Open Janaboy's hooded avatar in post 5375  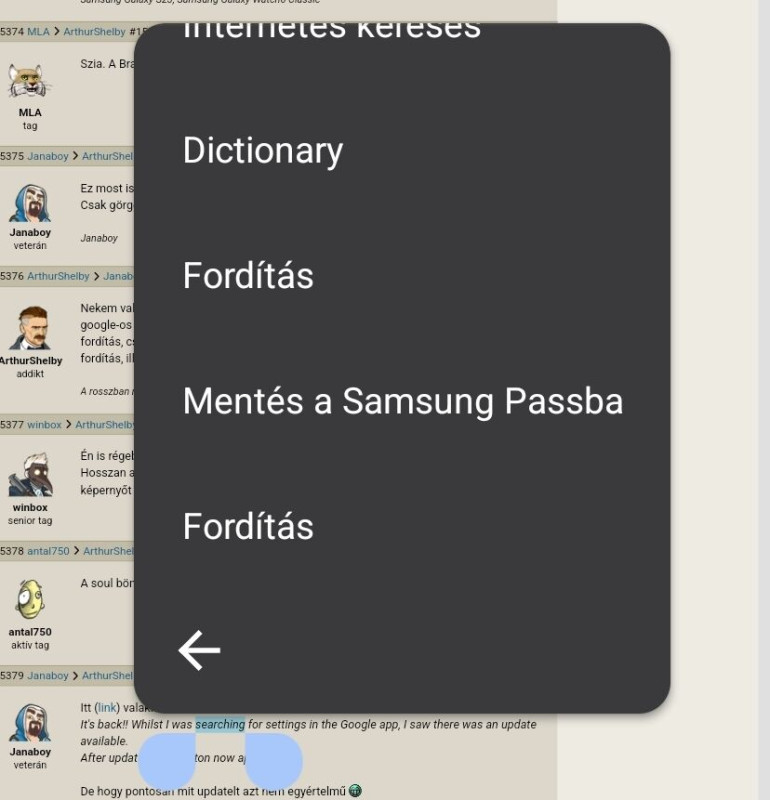point(30,203)
